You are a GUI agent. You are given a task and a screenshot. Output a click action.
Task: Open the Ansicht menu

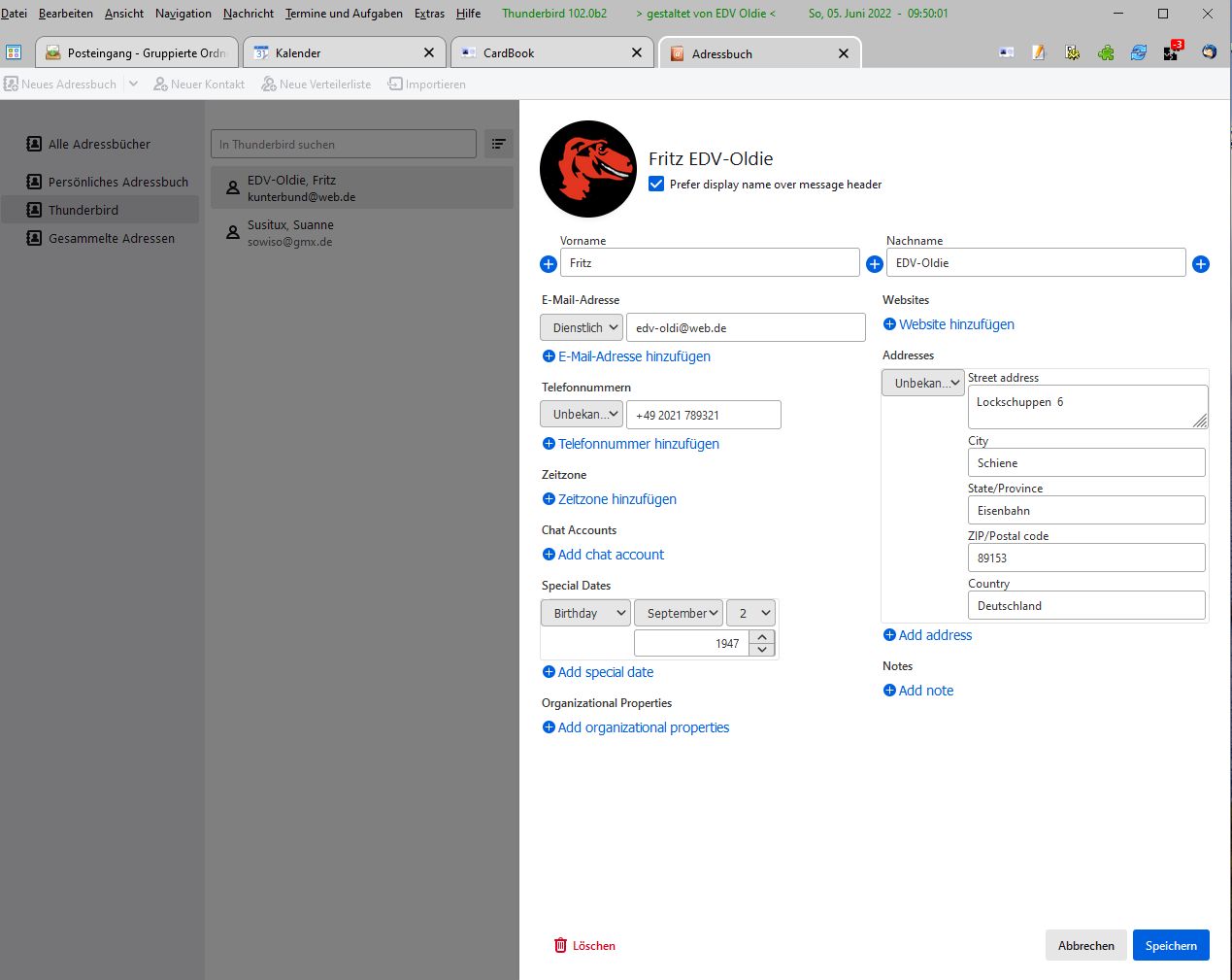tap(124, 14)
